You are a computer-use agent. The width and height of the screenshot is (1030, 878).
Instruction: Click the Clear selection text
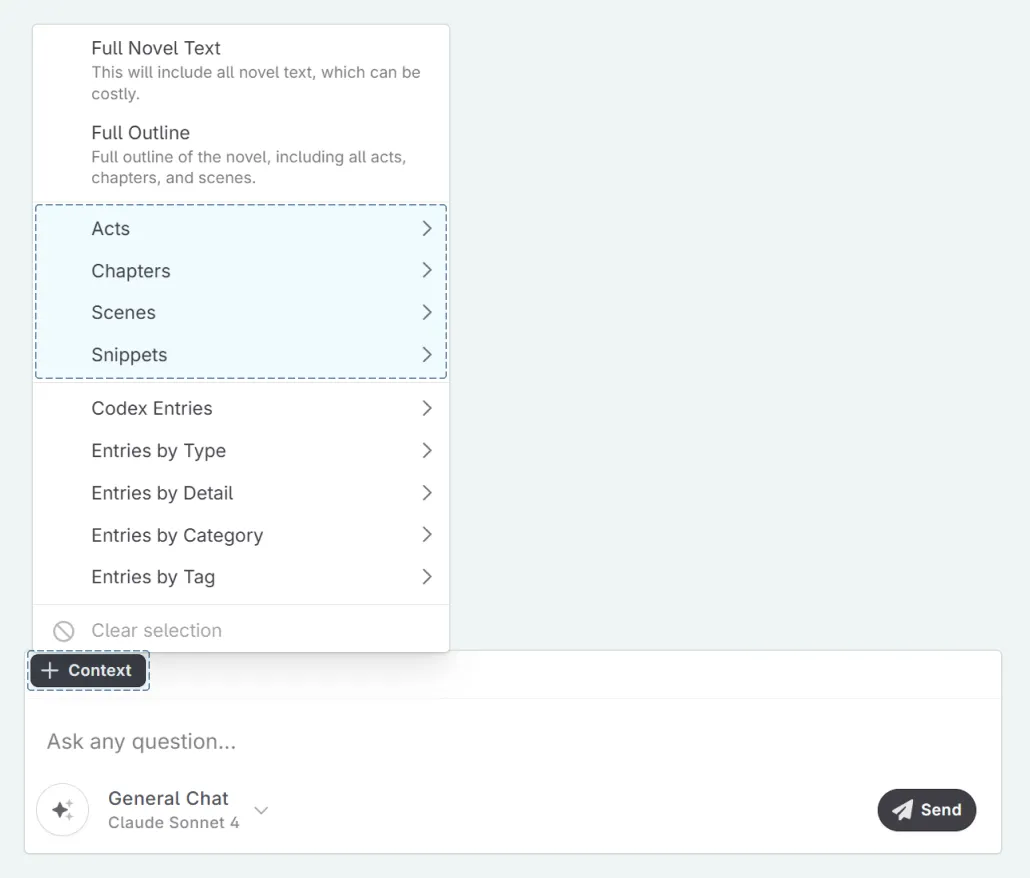[x=157, y=631]
